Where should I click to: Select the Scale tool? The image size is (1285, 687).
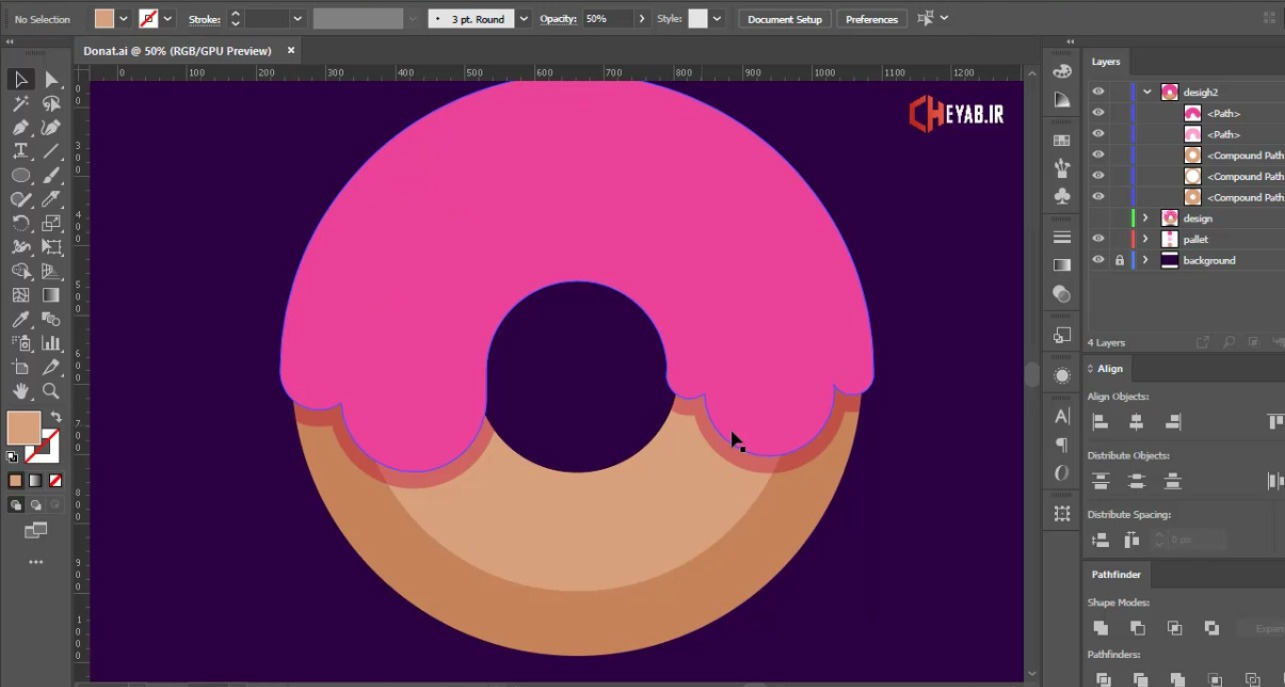coord(51,223)
